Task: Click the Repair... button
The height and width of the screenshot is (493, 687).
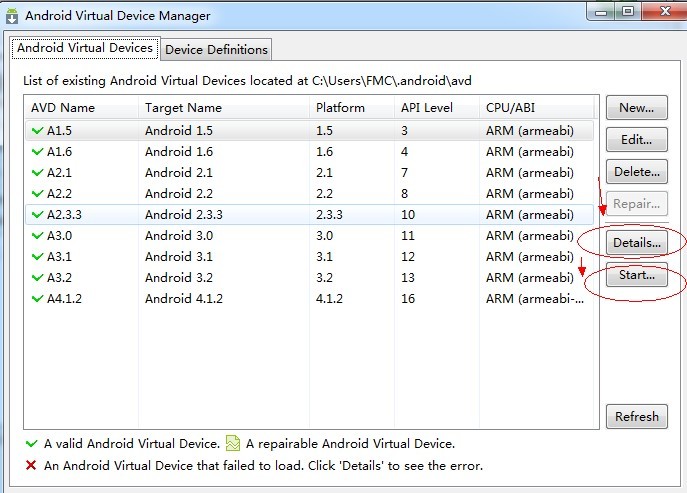Action: [637, 204]
